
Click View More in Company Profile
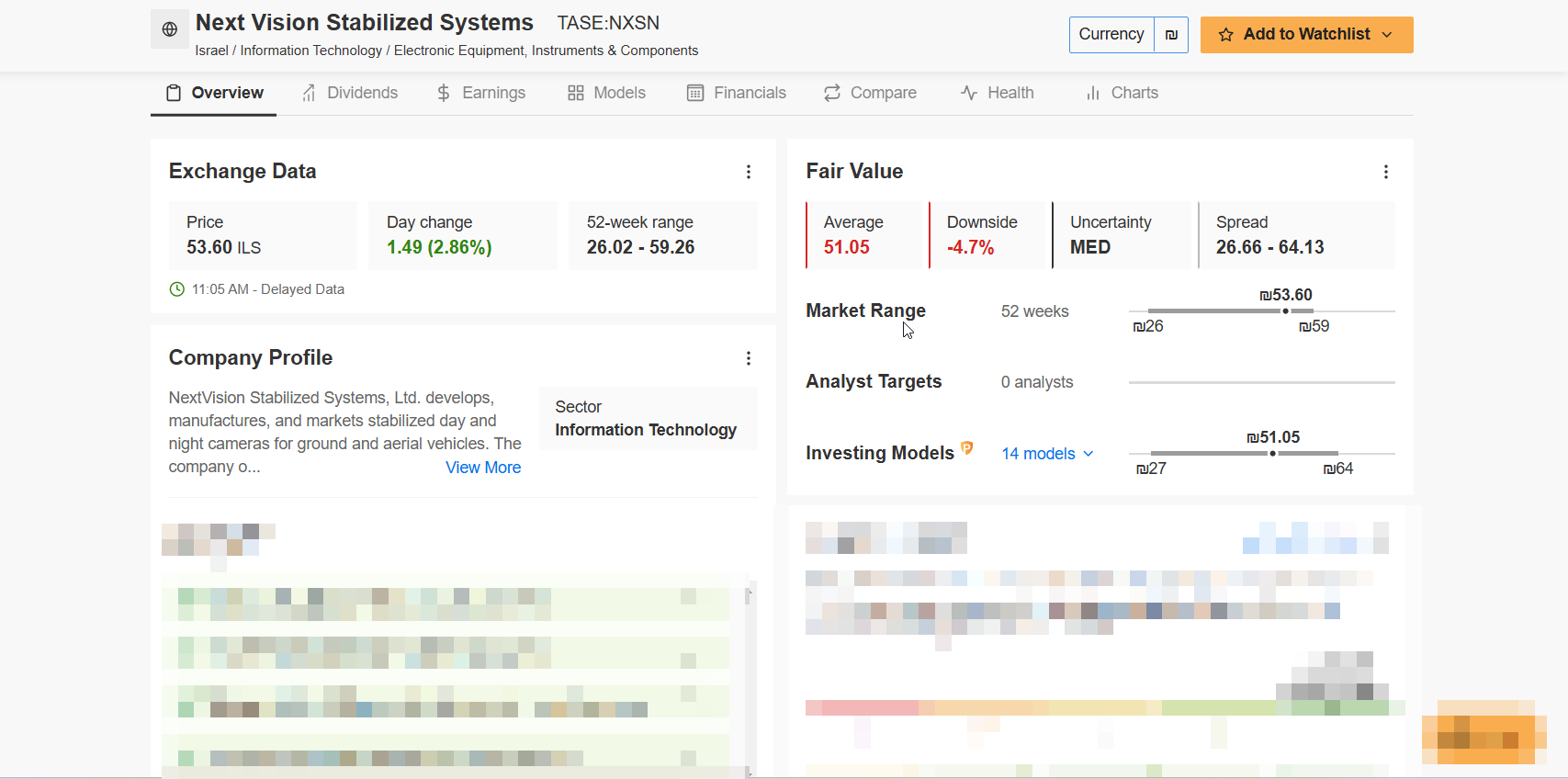pyautogui.click(x=483, y=468)
